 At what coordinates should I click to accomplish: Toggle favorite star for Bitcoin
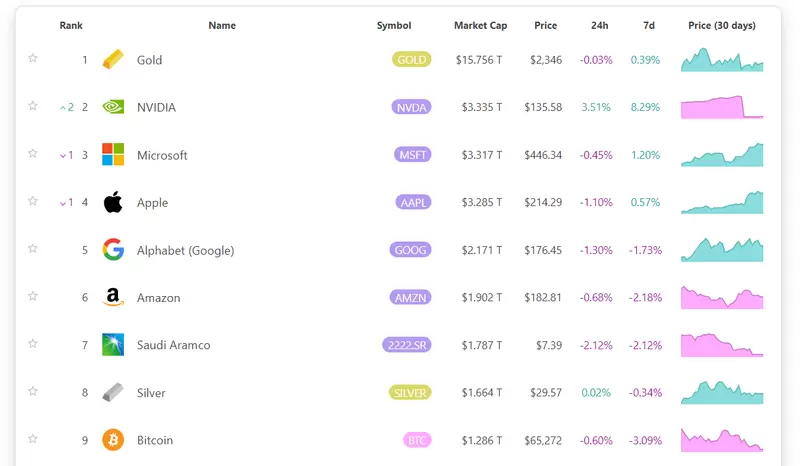point(32,439)
